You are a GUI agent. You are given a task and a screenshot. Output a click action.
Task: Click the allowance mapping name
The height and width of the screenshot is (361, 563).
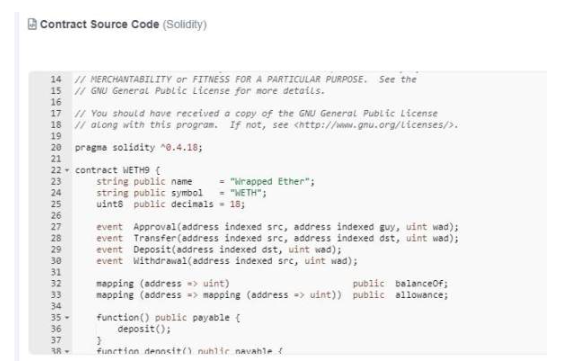click(419, 295)
